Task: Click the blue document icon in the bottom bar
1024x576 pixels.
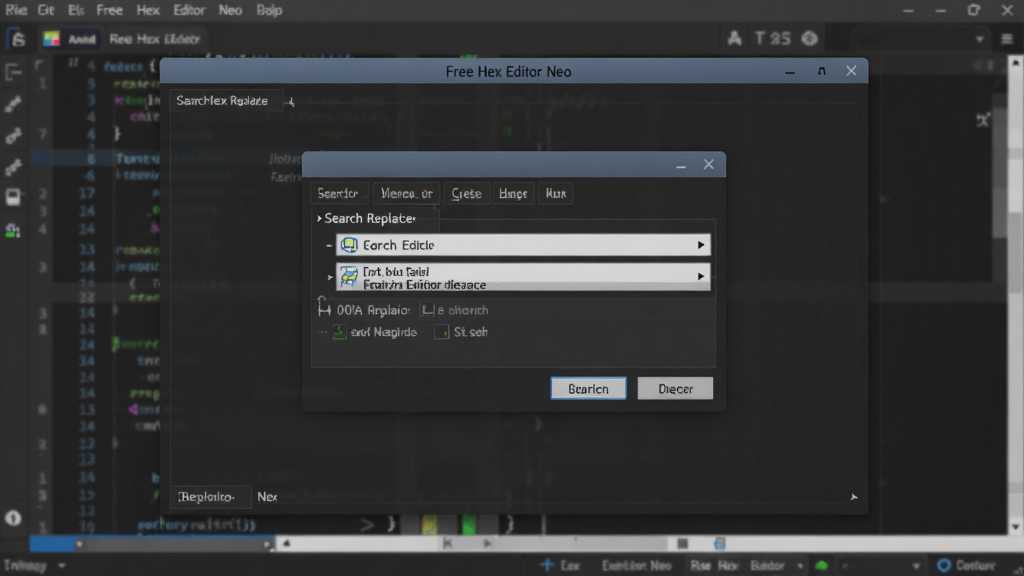Action: pyautogui.click(x=720, y=543)
